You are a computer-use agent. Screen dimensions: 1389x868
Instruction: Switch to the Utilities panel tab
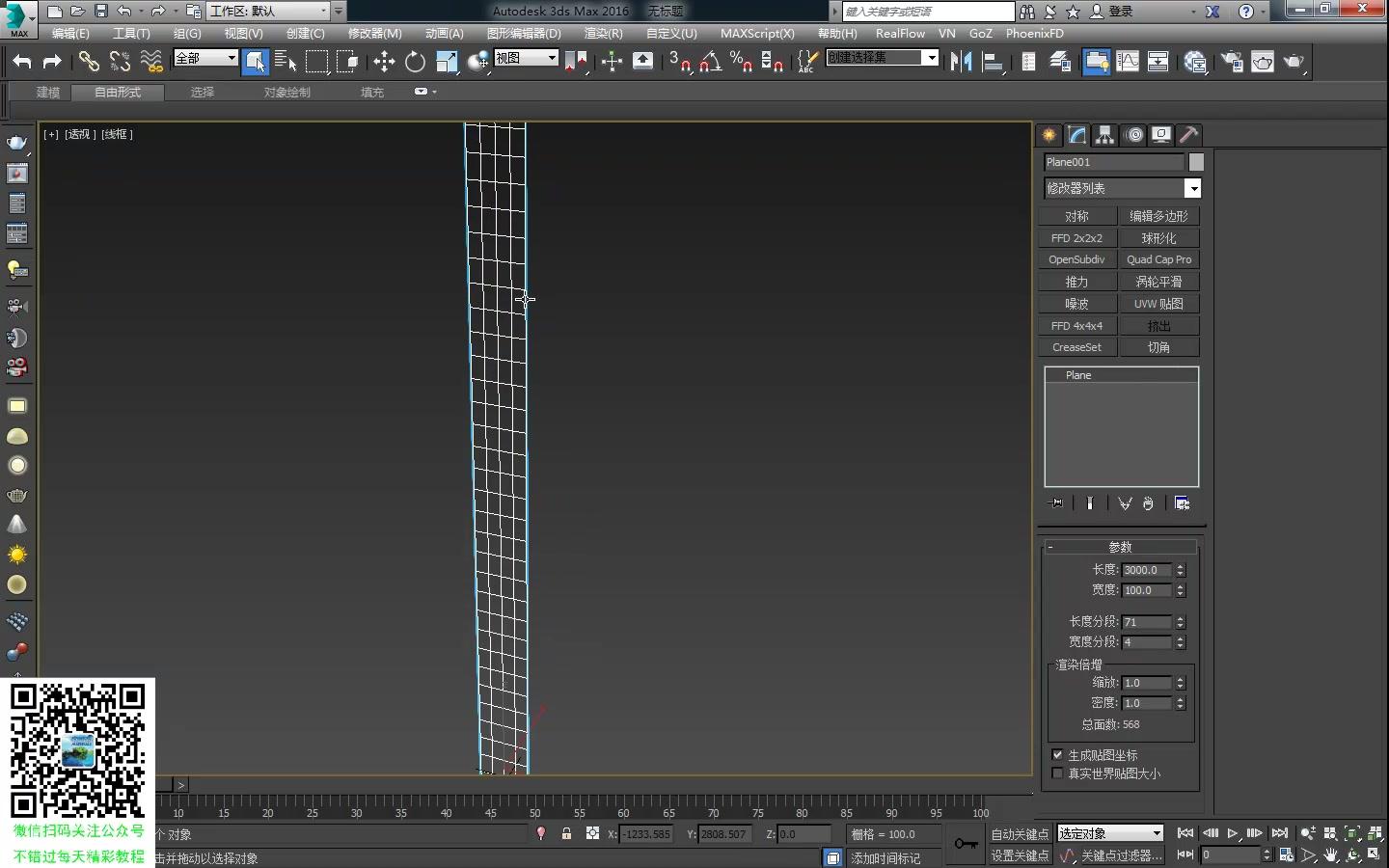(x=1189, y=135)
